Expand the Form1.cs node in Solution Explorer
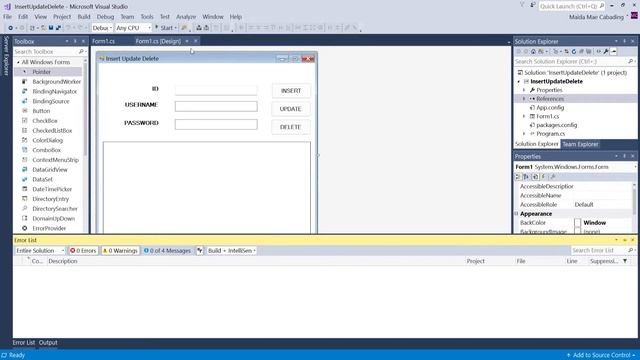The image size is (640, 360). tap(524, 116)
